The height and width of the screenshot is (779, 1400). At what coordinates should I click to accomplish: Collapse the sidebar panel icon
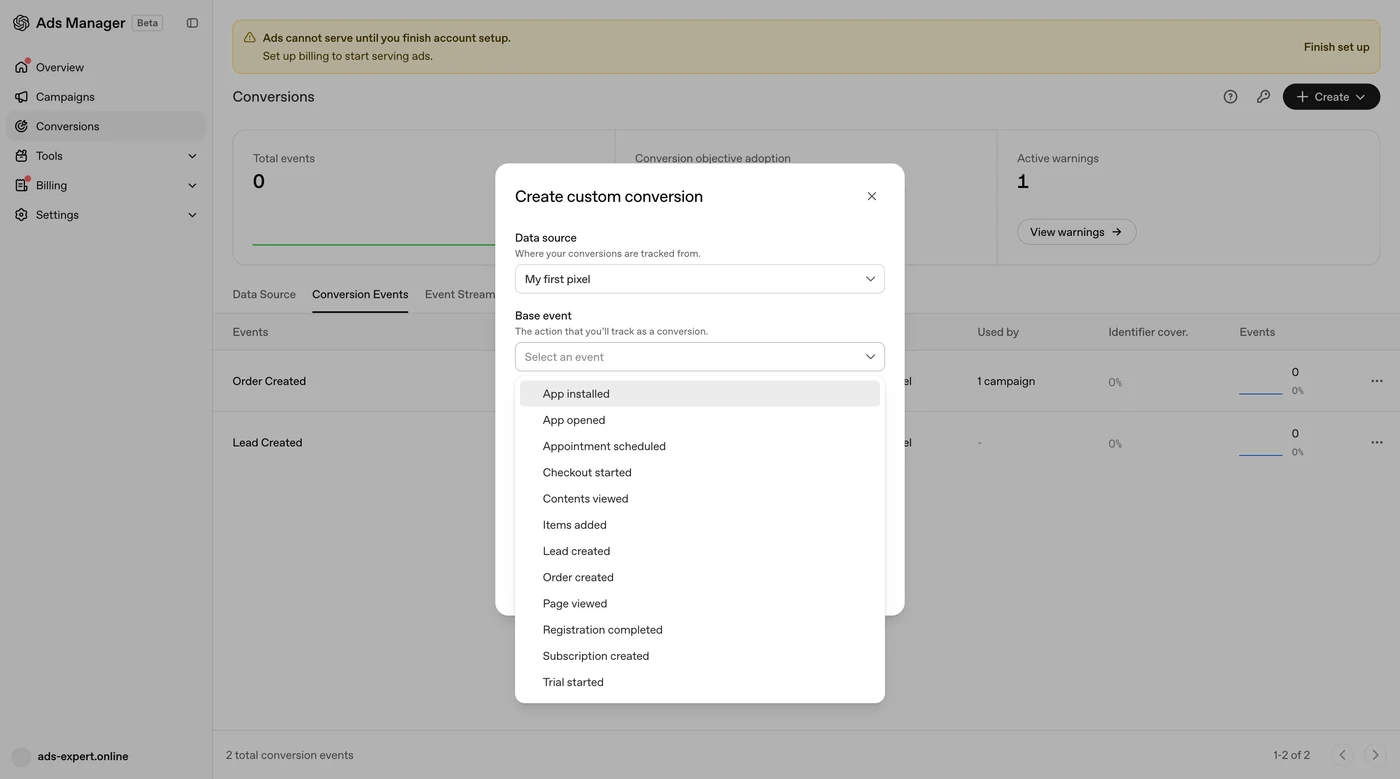tap(192, 23)
